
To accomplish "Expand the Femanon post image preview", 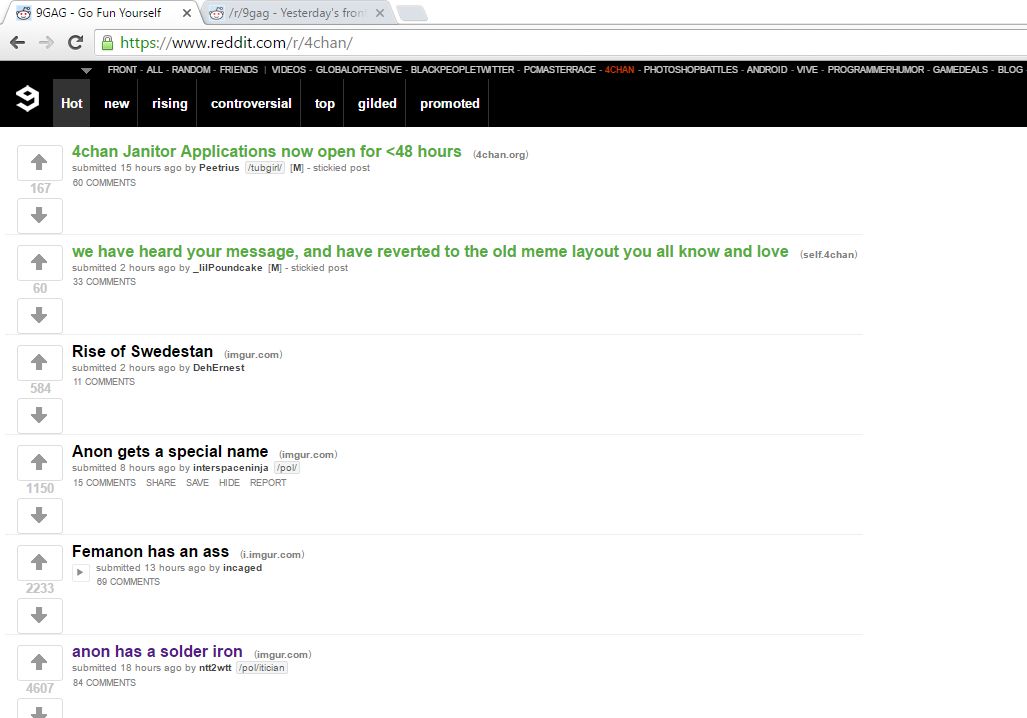I will click(x=80, y=572).
